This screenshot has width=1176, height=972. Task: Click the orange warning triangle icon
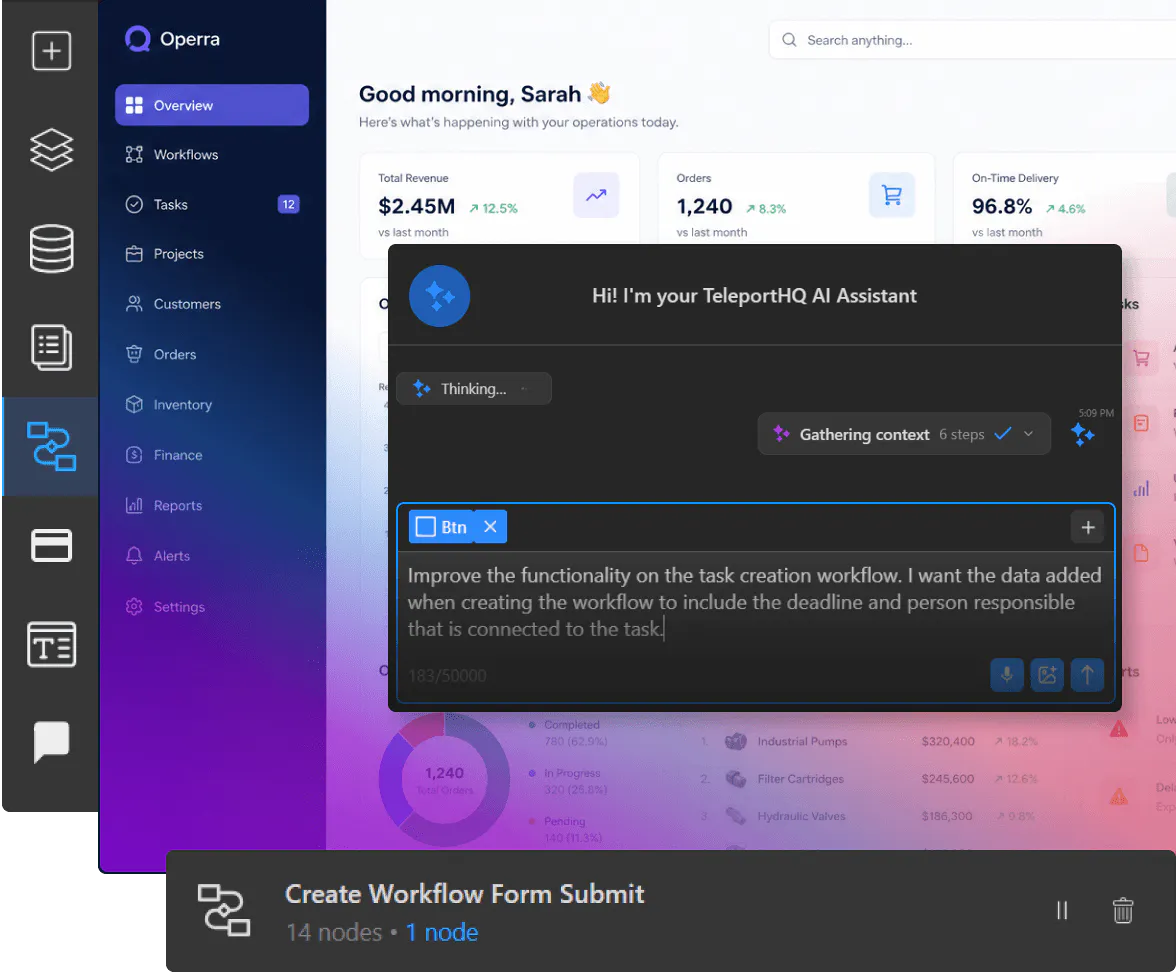click(x=1118, y=796)
